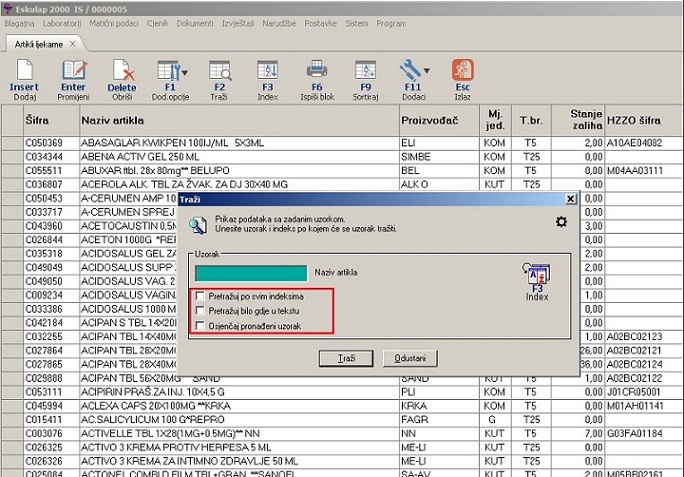Select row ABASAGLAR KWIKPEN 100IJ/ML

pos(342,143)
